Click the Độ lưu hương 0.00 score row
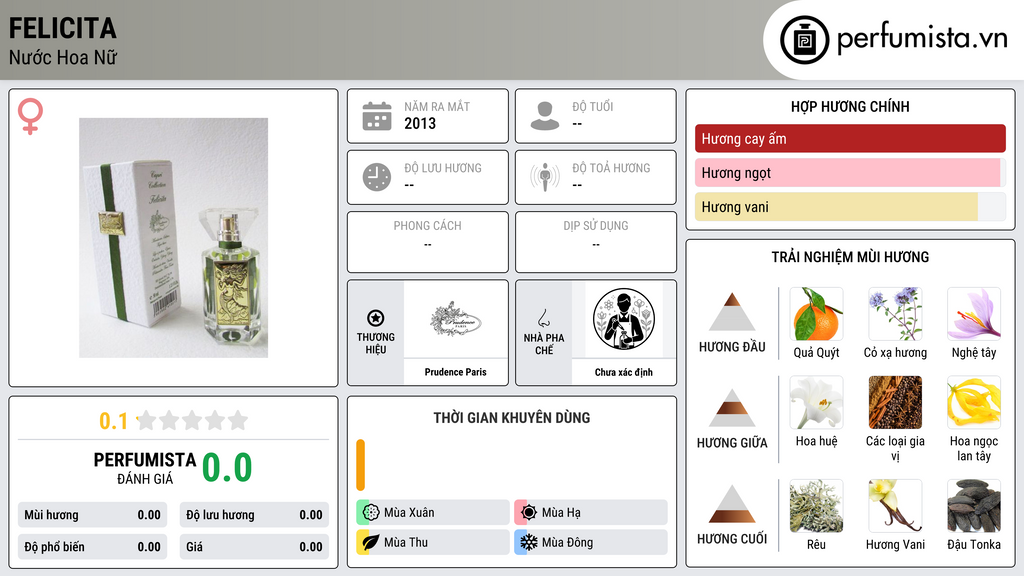 254,515
